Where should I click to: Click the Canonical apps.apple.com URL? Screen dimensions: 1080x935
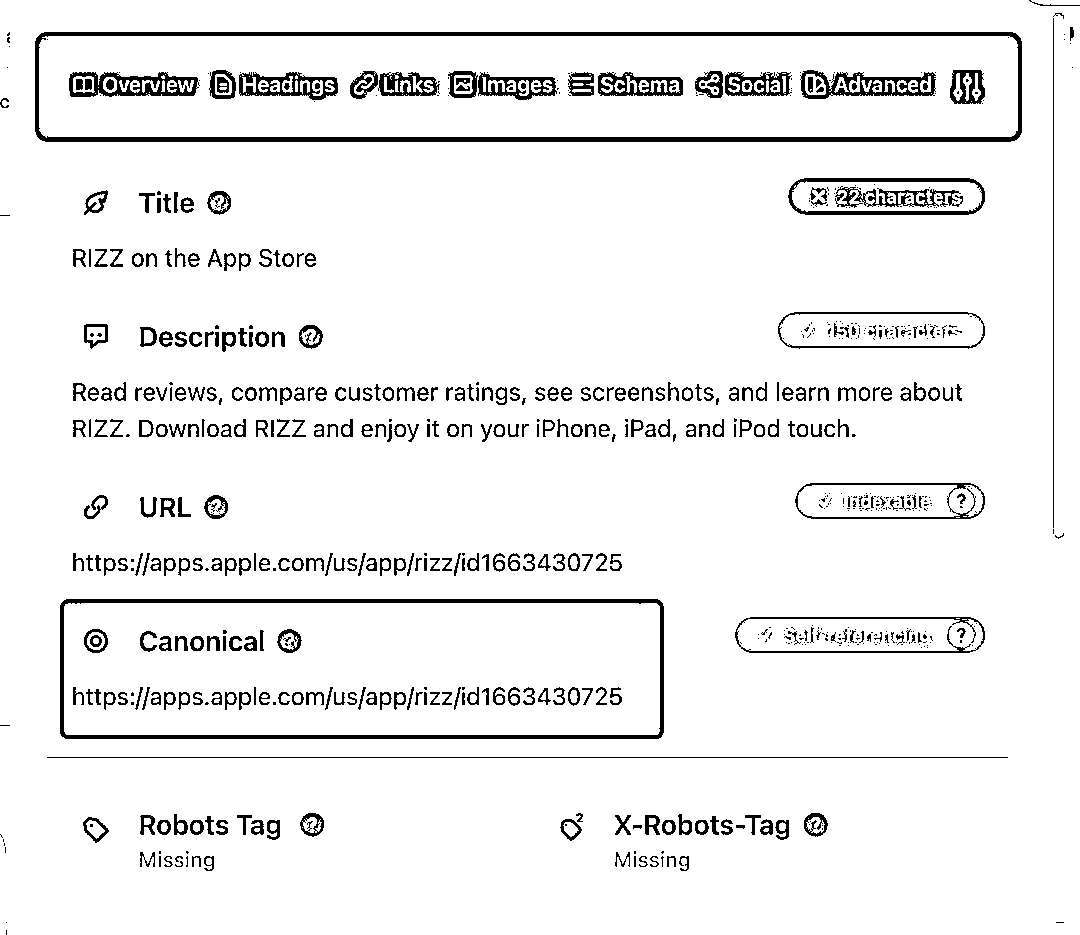click(347, 697)
